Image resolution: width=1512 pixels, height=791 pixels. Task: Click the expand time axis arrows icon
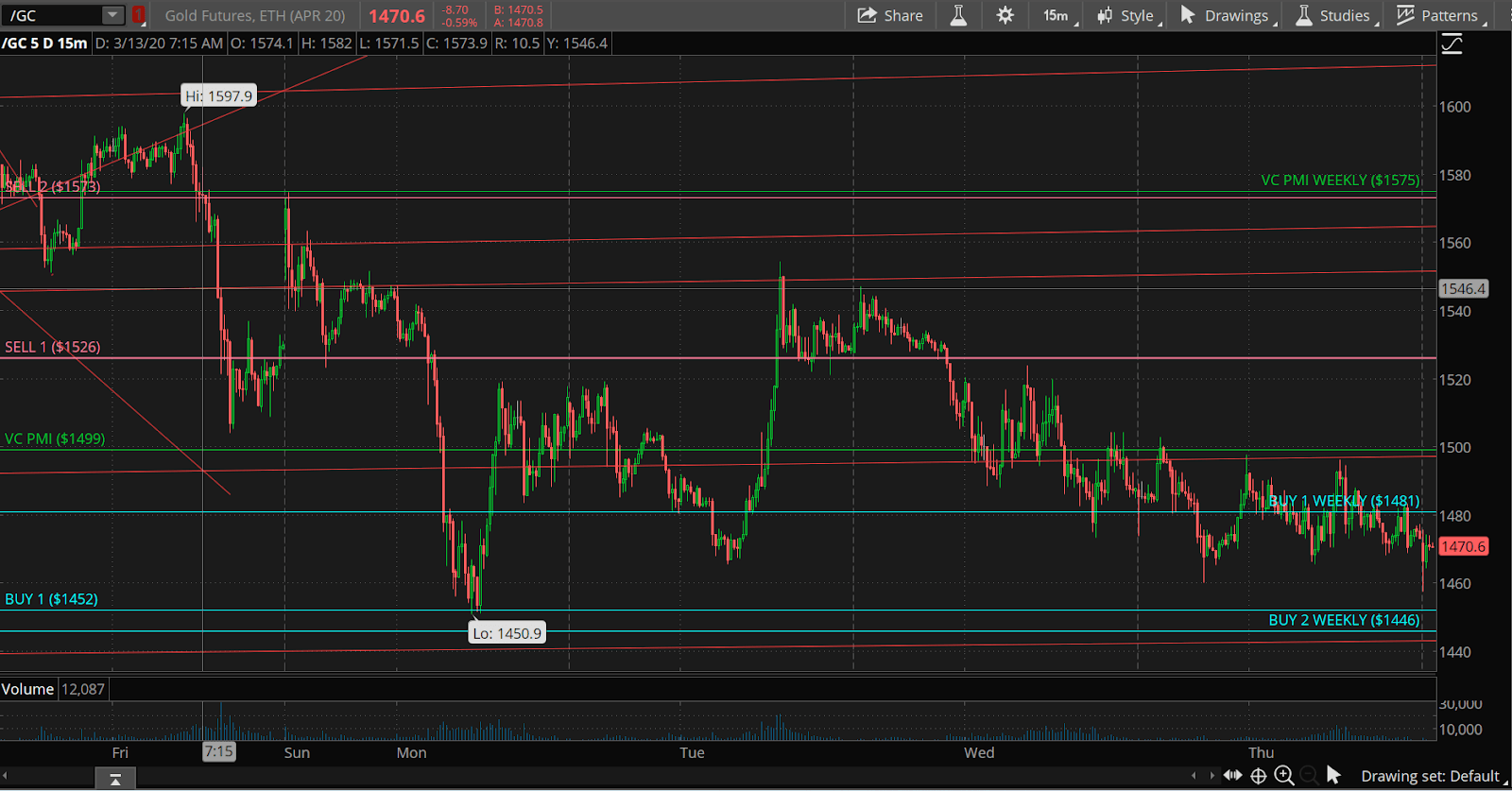(1233, 776)
